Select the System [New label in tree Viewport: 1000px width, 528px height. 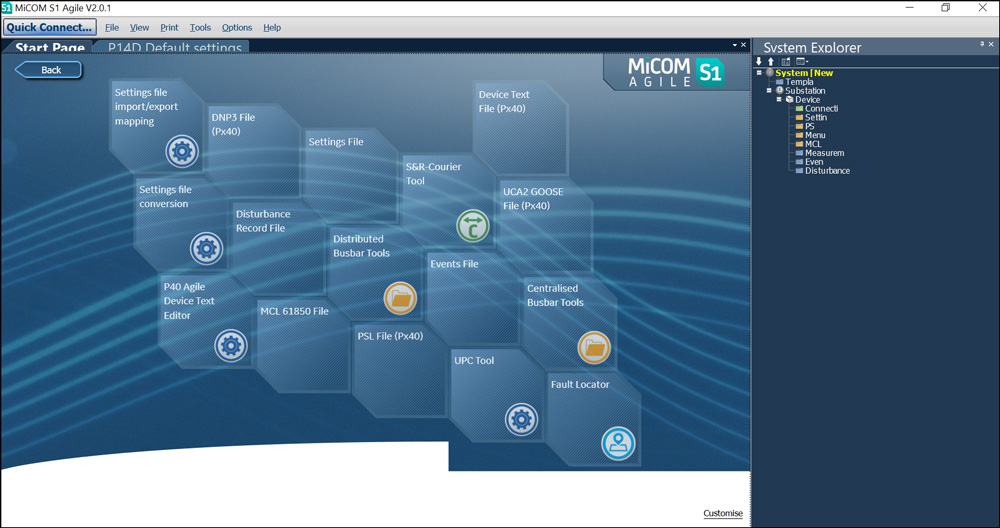tap(804, 73)
